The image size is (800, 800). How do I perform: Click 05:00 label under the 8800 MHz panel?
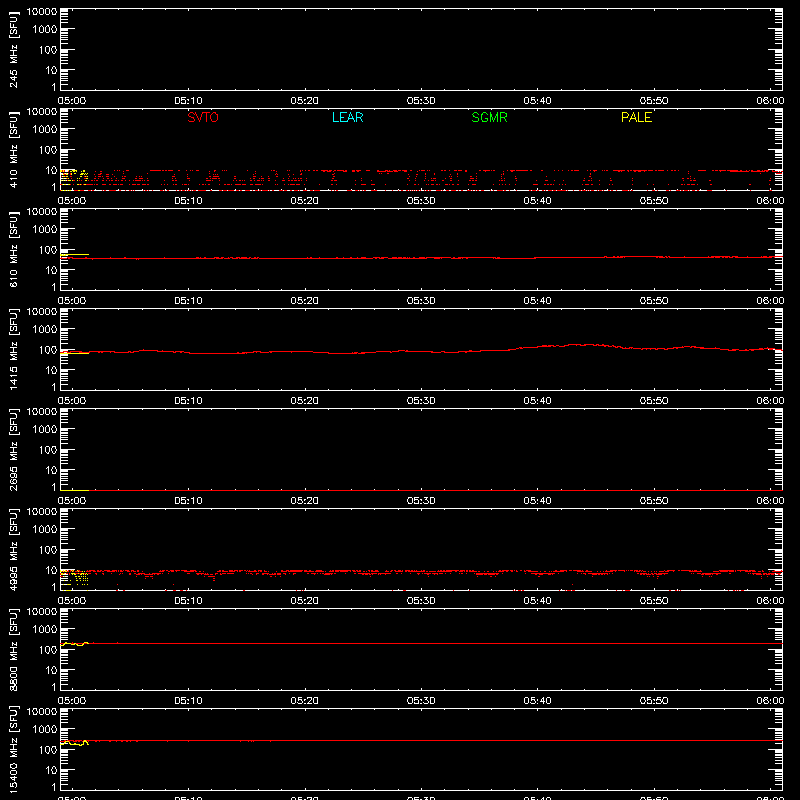[x=72, y=701]
